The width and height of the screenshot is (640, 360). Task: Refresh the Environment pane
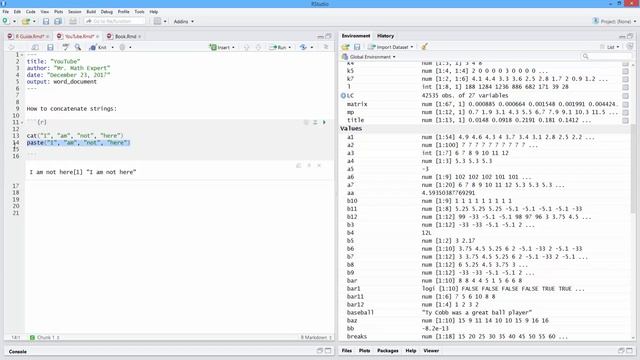630,47
